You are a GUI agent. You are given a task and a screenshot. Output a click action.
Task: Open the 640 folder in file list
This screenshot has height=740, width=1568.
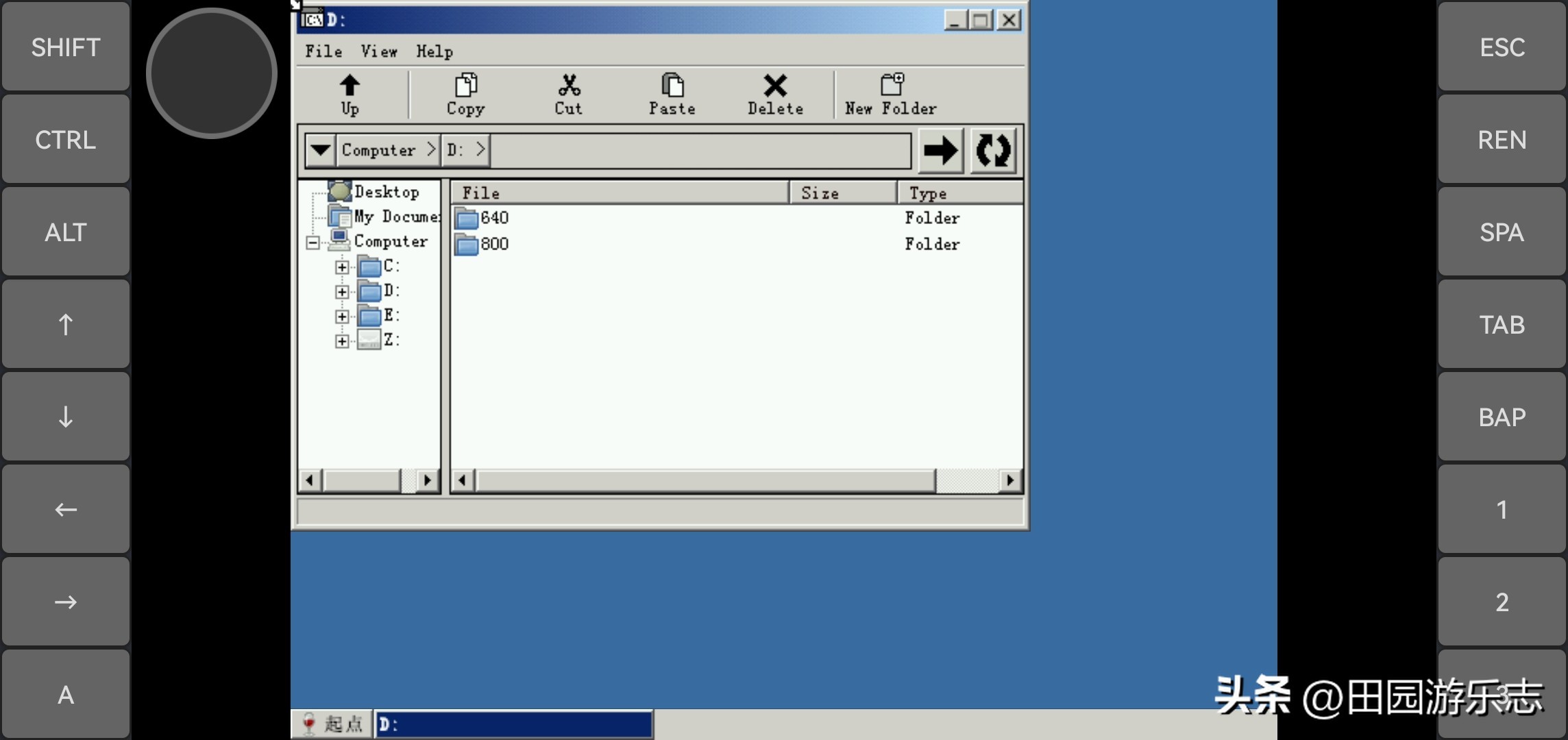pos(494,219)
